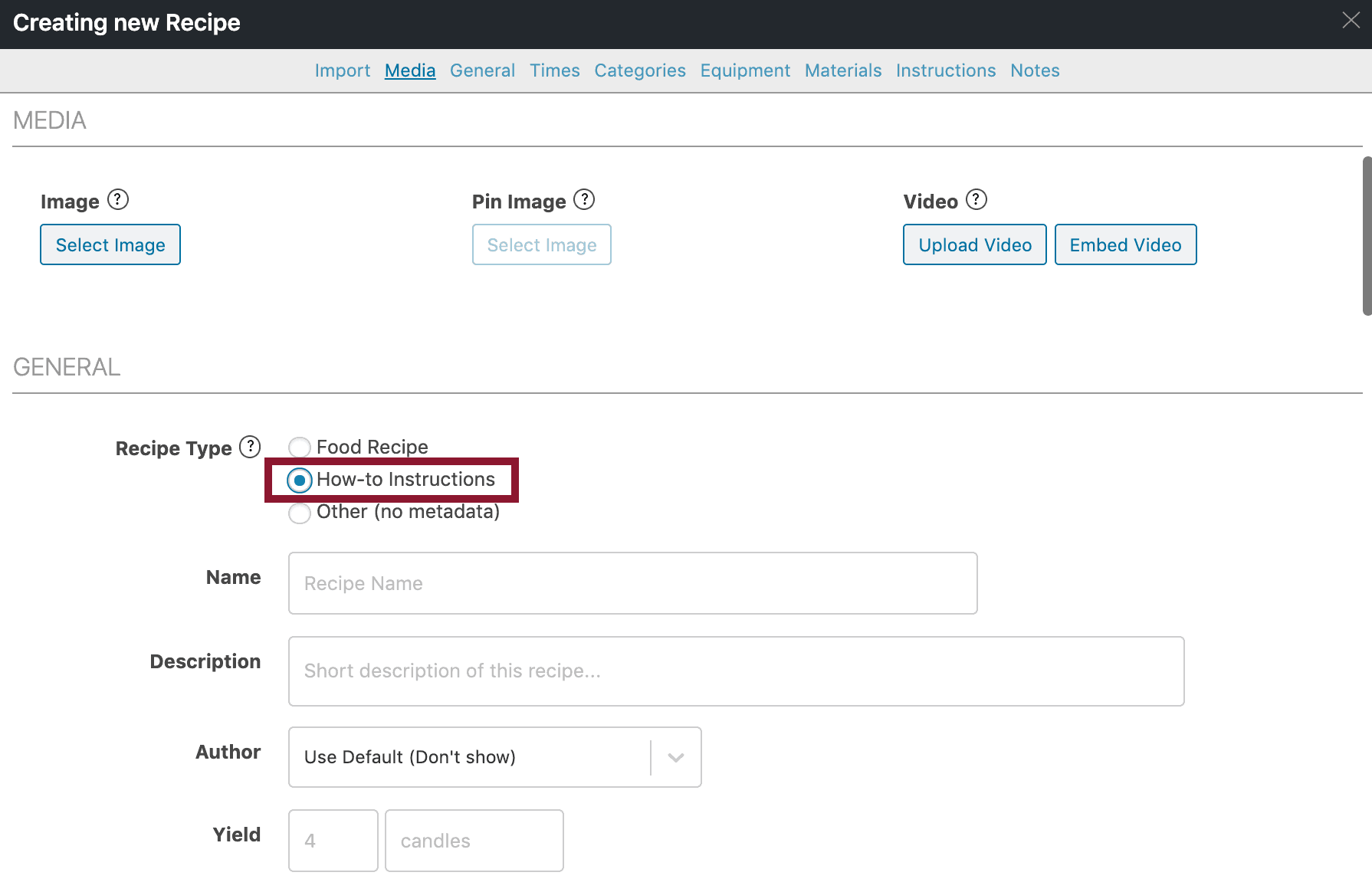Jump to the Equipment section

(x=745, y=71)
